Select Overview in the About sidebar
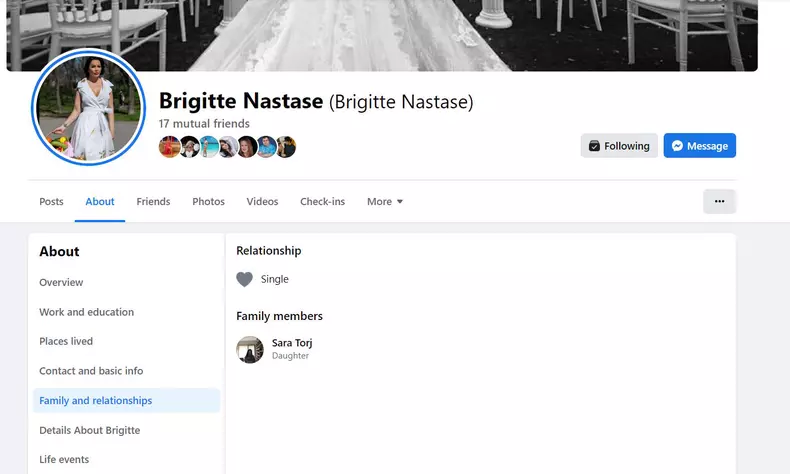The height and width of the screenshot is (474, 790). pyautogui.click(x=61, y=283)
